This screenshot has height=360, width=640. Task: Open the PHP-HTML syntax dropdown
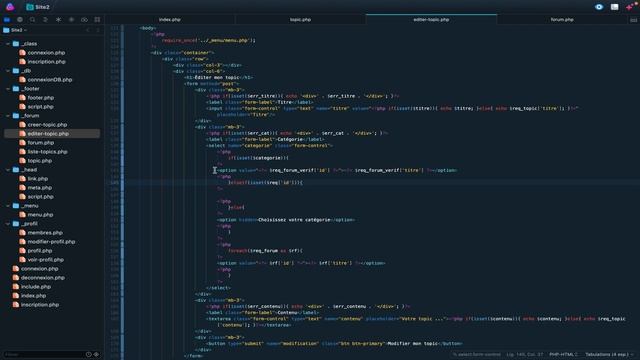tap(563, 355)
